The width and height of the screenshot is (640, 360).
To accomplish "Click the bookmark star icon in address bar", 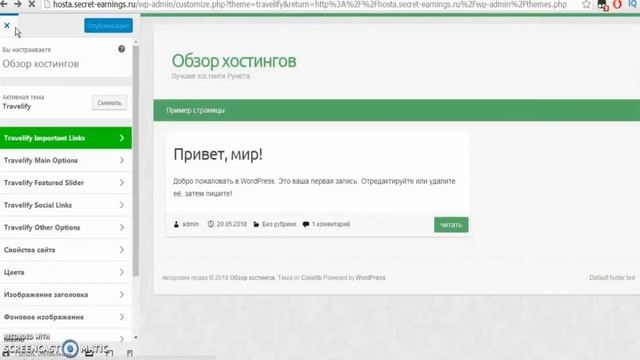I will pos(587,4).
